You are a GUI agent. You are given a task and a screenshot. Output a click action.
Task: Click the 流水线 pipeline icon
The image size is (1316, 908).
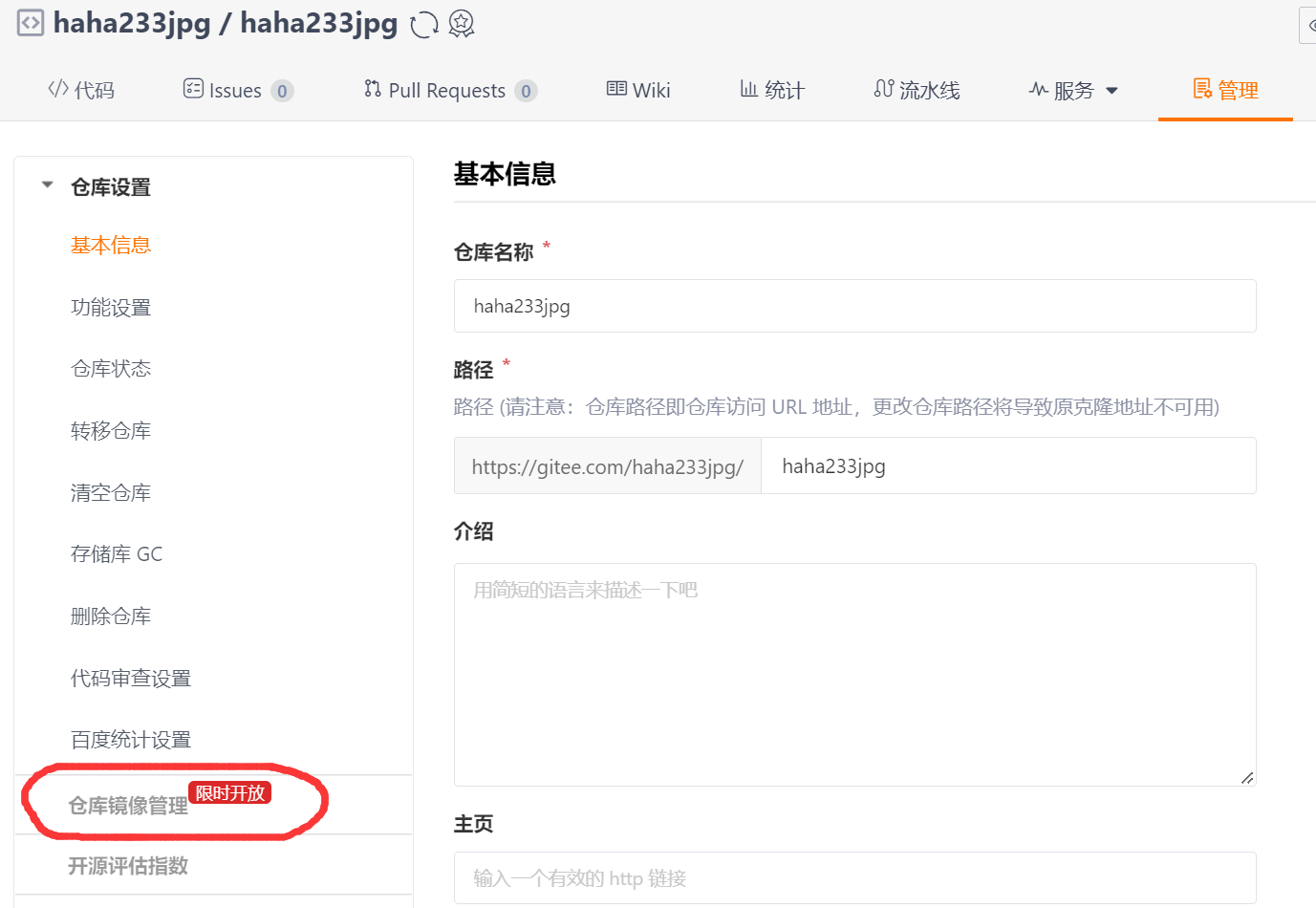(x=884, y=89)
